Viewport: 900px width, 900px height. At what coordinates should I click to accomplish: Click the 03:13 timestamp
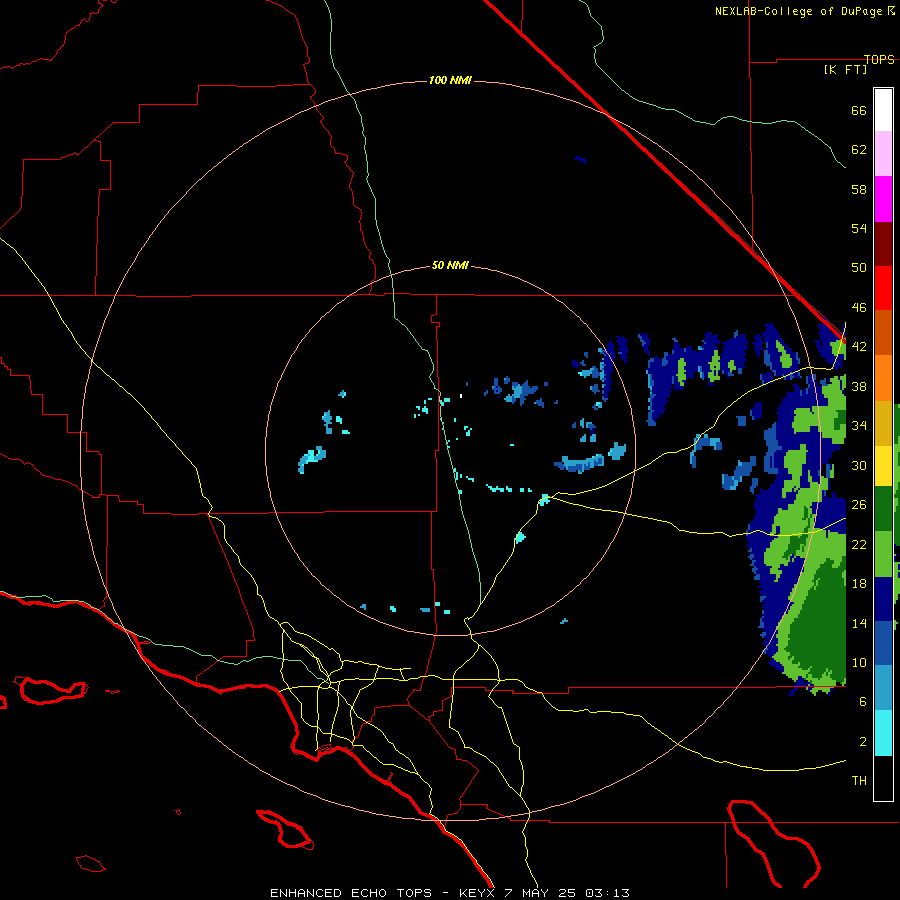607,893
